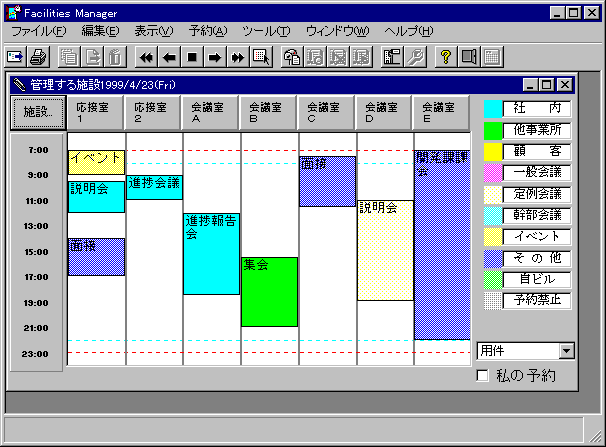The image size is (606, 447).
Task: Select the long blue booking in 会議室 E
Action: coord(442,245)
